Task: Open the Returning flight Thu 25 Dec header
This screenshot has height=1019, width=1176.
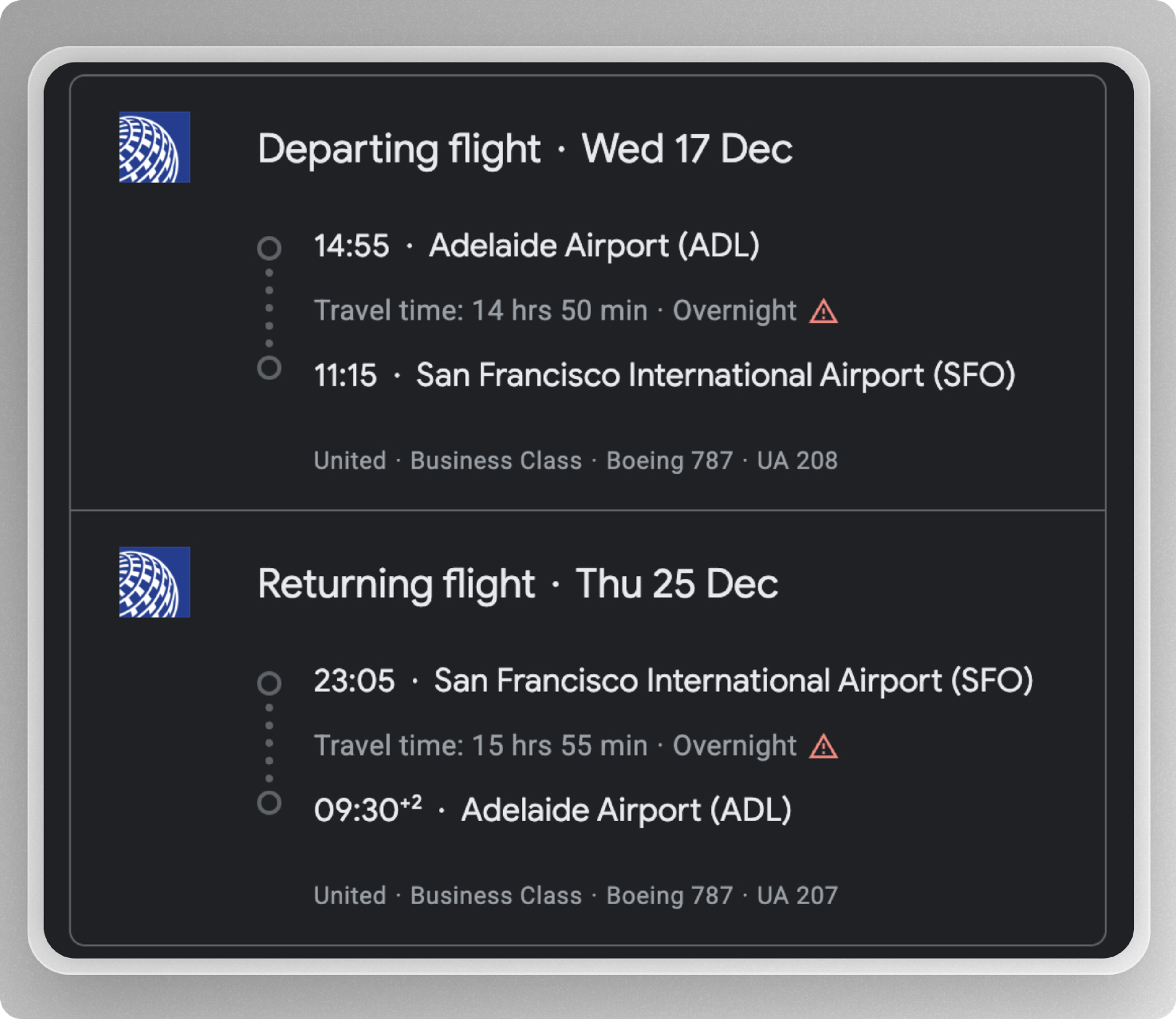Action: pyautogui.click(x=518, y=585)
